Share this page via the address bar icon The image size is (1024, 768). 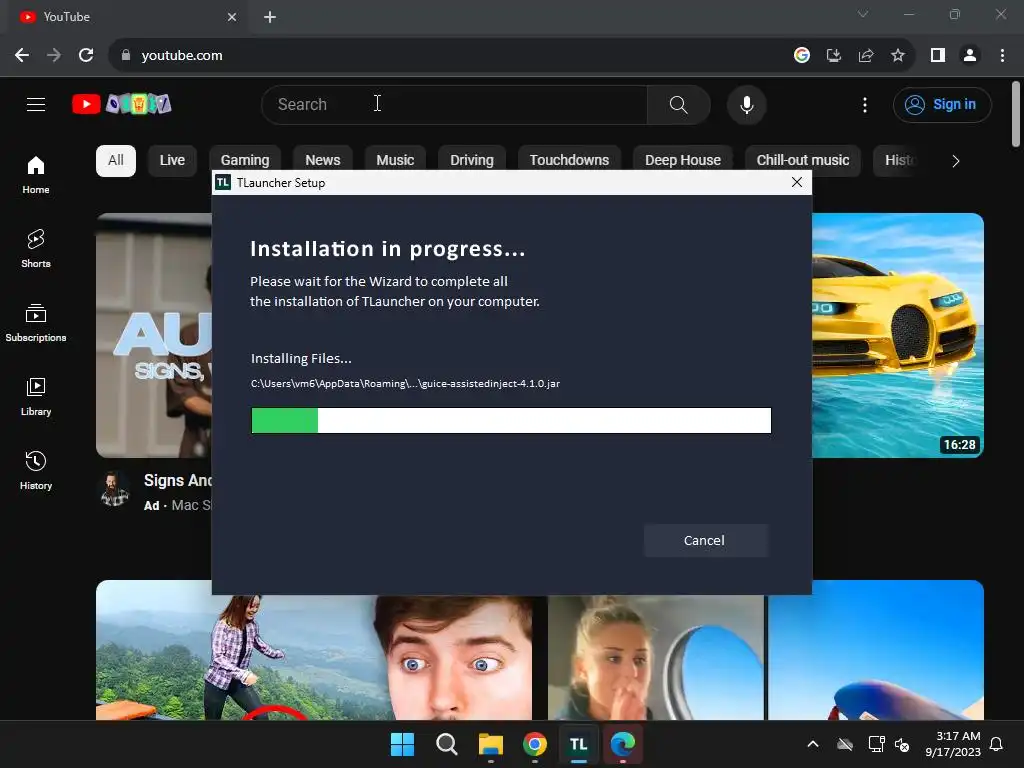[866, 56]
